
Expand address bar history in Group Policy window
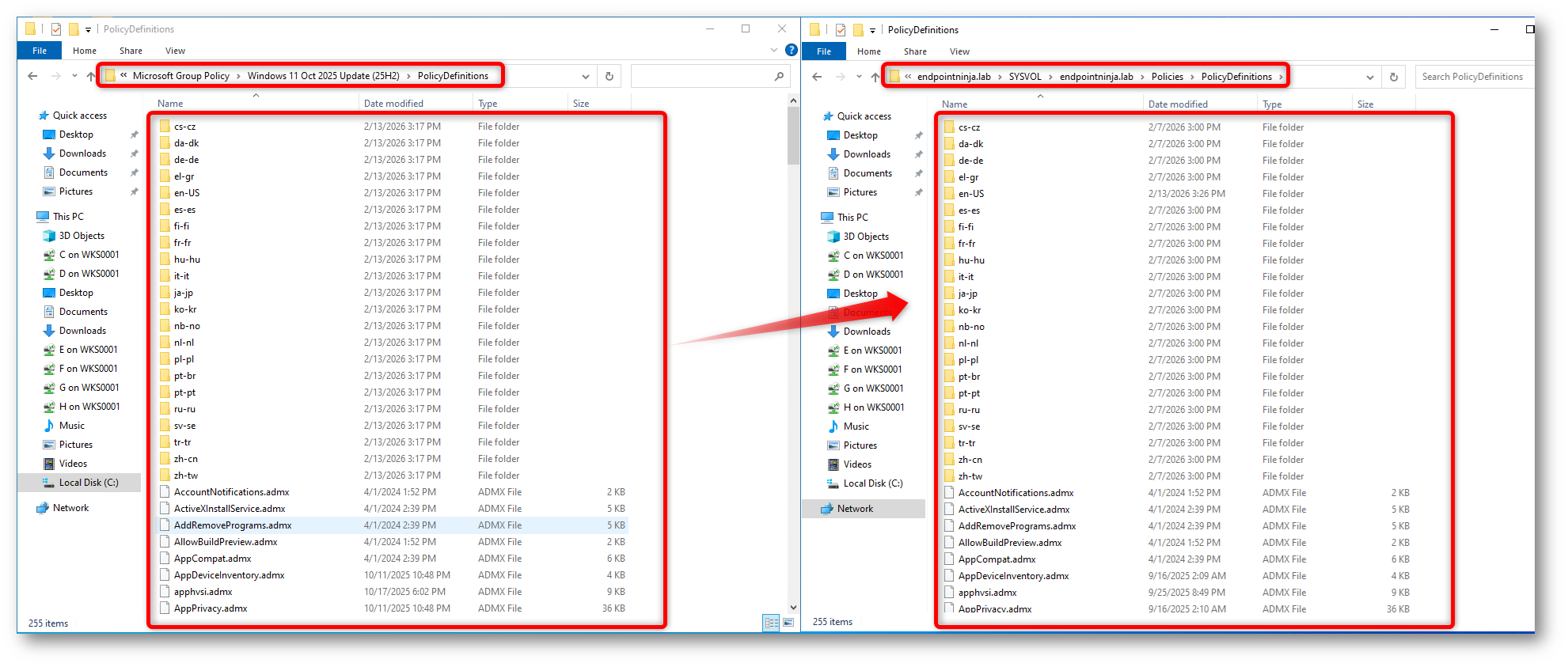click(x=586, y=77)
